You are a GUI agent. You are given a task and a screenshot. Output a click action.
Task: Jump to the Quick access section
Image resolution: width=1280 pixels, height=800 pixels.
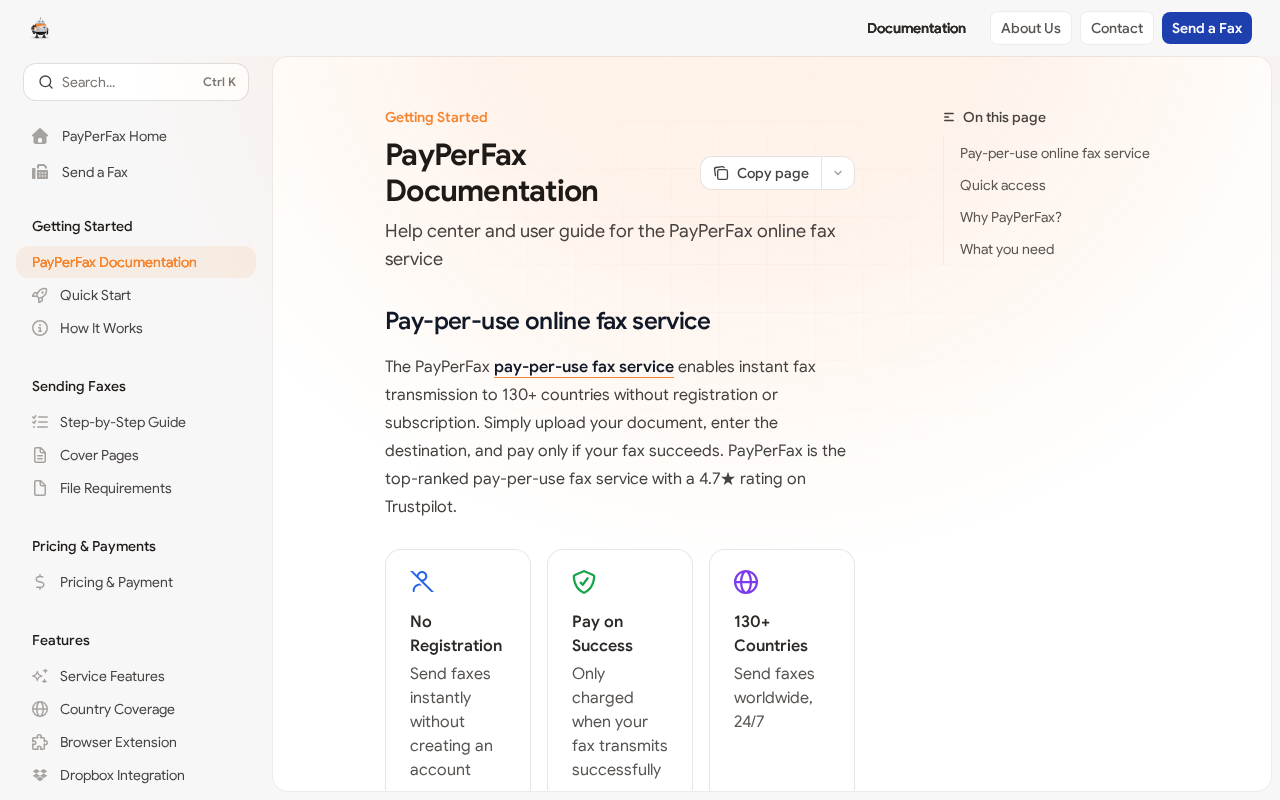click(x=1003, y=185)
